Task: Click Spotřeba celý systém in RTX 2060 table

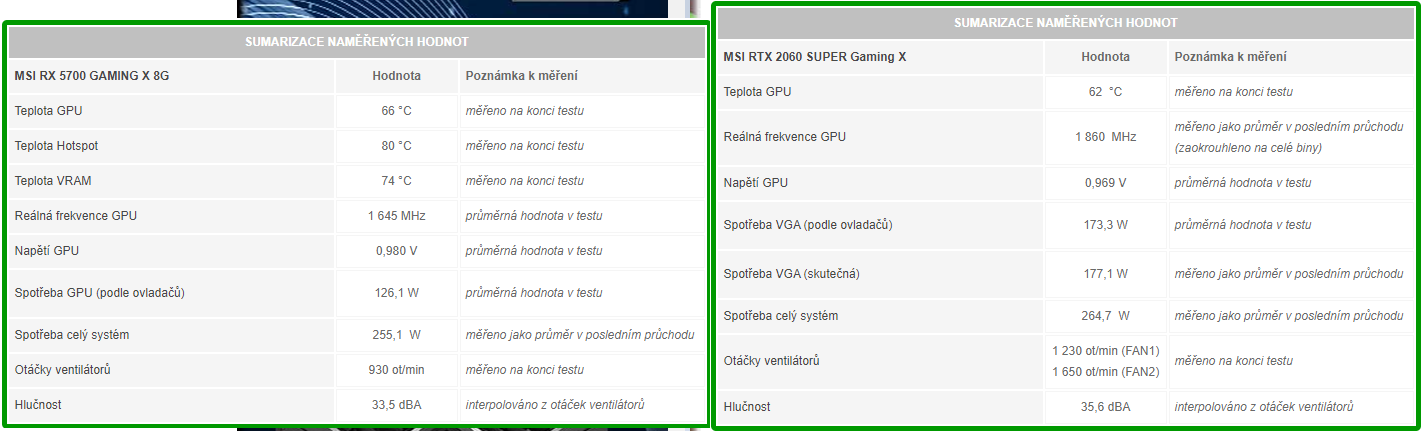Action: click(780, 316)
